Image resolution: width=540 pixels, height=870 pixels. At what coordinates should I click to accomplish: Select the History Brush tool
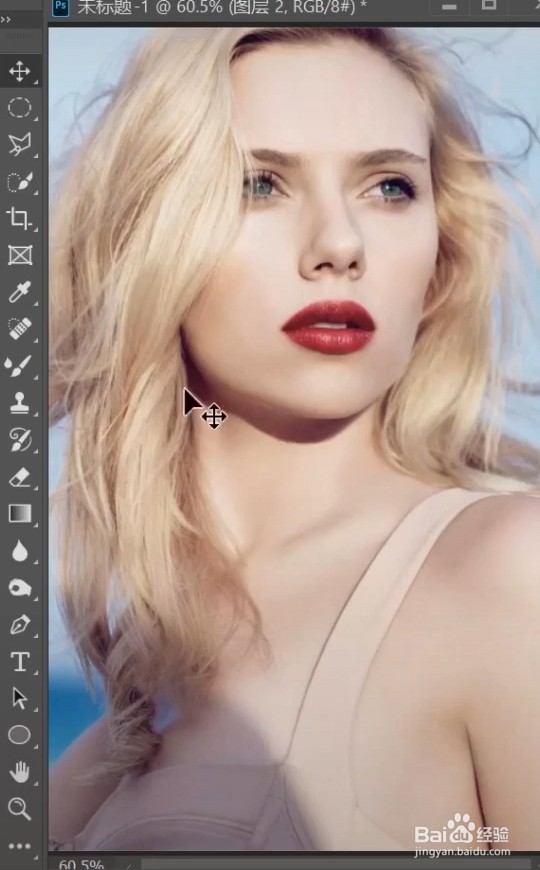pyautogui.click(x=19, y=440)
